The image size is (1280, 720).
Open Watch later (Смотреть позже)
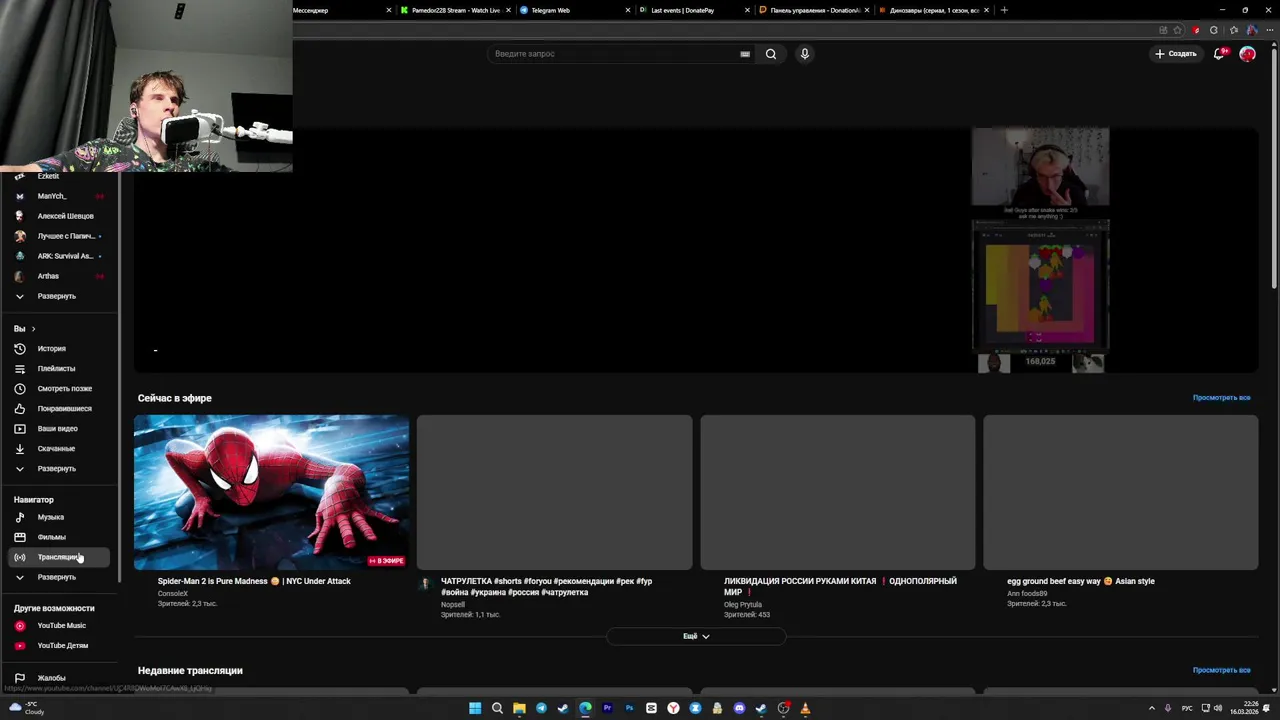(x=60, y=389)
